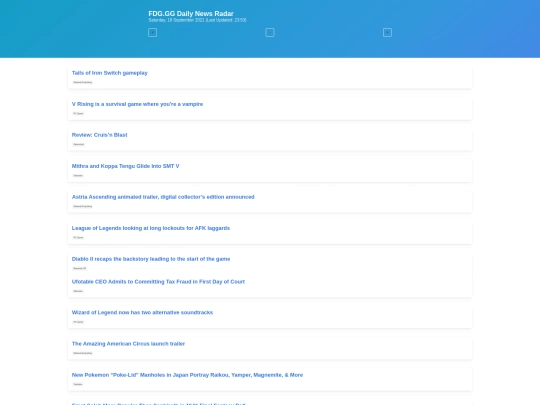Open Diablo II backstory recap article
The height and width of the screenshot is (405, 540).
pos(151,259)
